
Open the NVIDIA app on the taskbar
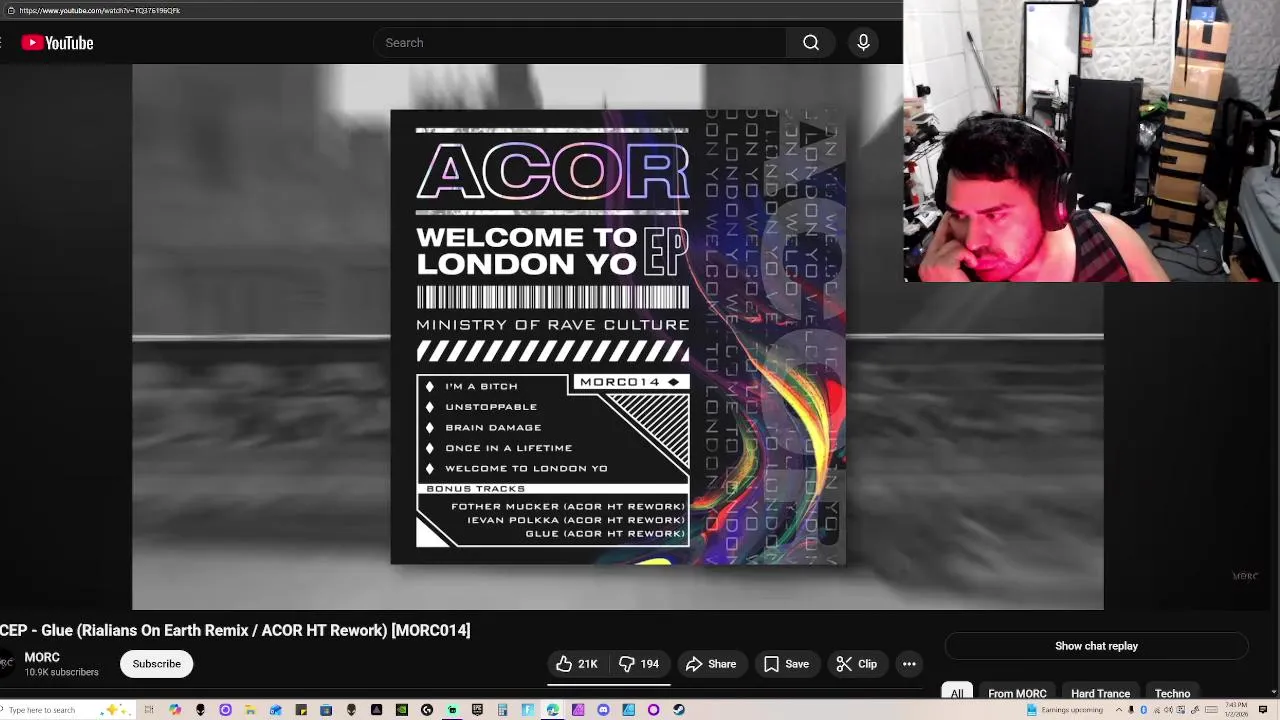click(402, 710)
